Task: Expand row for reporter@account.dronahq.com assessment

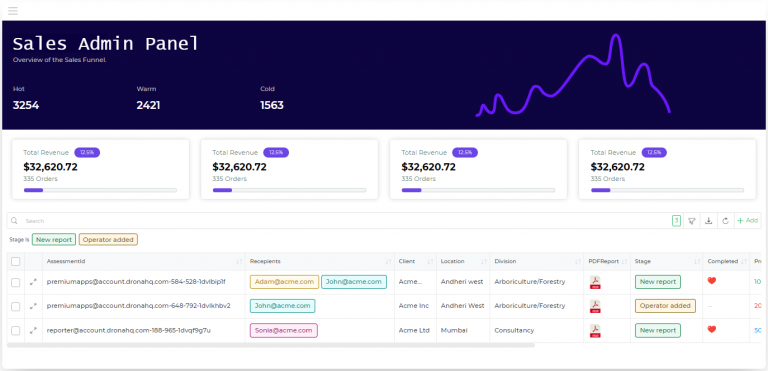Action: click(33, 330)
